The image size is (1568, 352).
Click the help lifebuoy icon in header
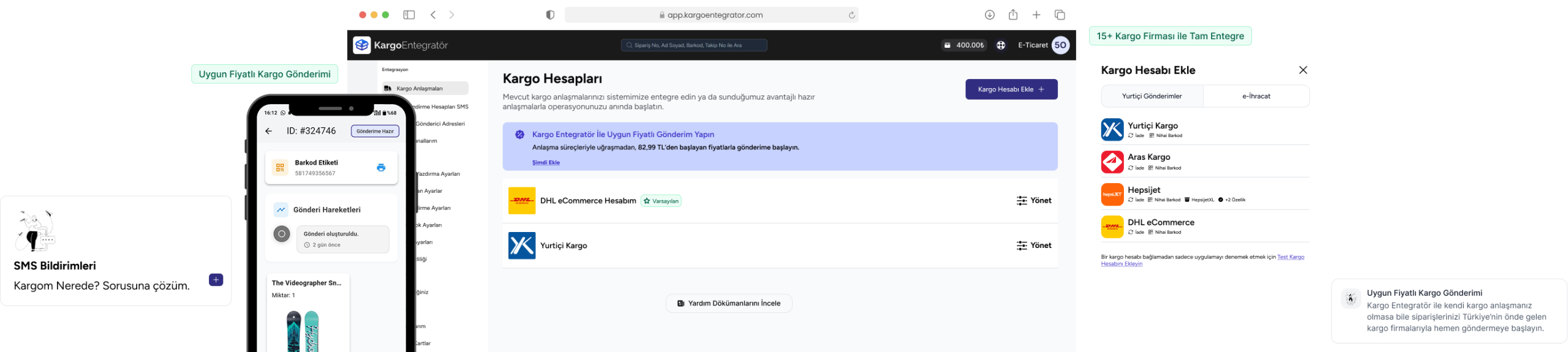1001,45
